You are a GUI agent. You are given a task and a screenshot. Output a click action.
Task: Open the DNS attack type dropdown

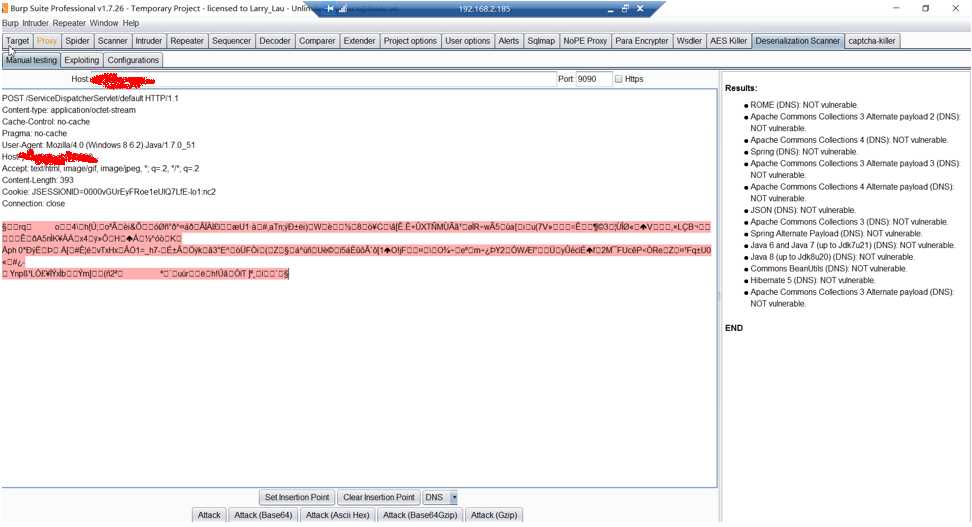pos(454,497)
